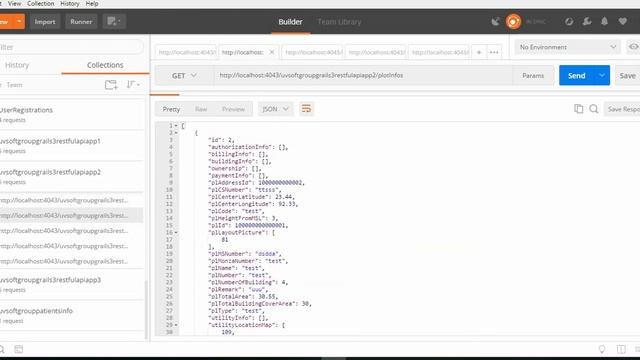640x360 pixels.
Task: Select the Pretty response view
Action: coord(171,109)
